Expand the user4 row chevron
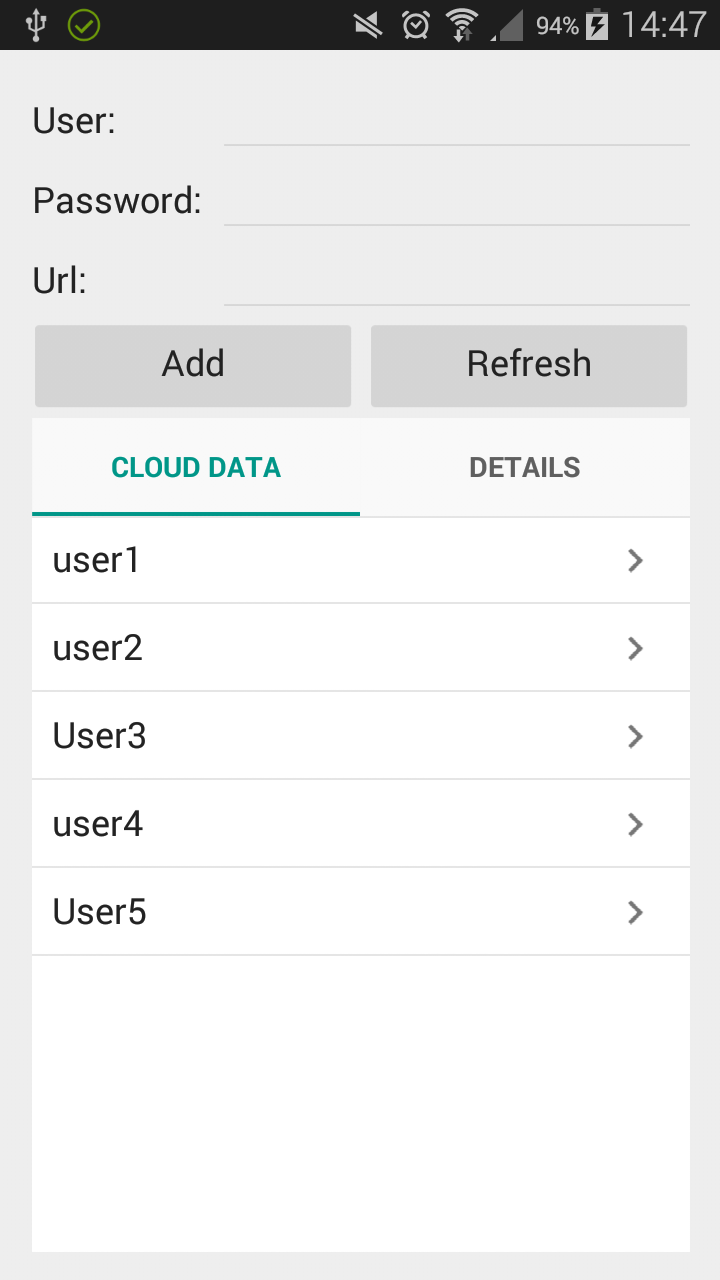 coord(634,825)
